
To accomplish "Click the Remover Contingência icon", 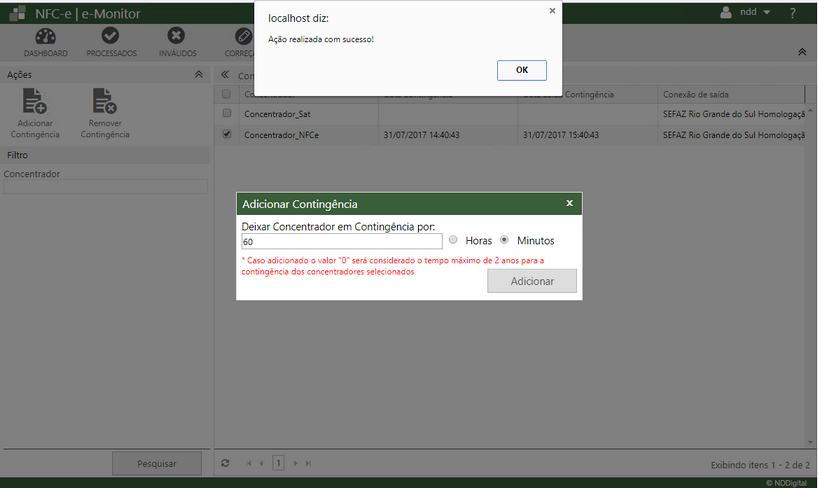I will 104,104.
